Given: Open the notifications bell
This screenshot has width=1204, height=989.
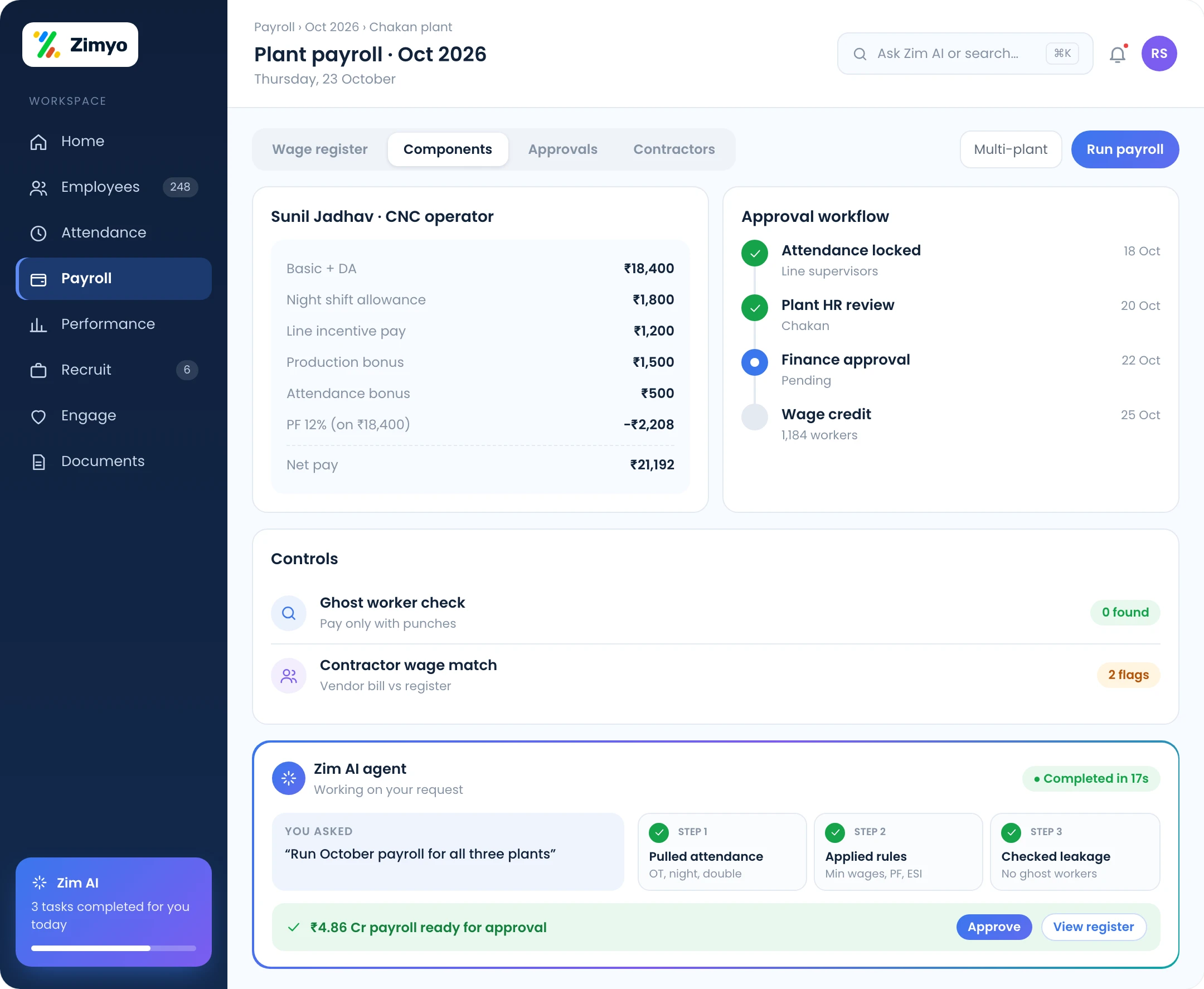Looking at the screenshot, I should coord(1118,54).
